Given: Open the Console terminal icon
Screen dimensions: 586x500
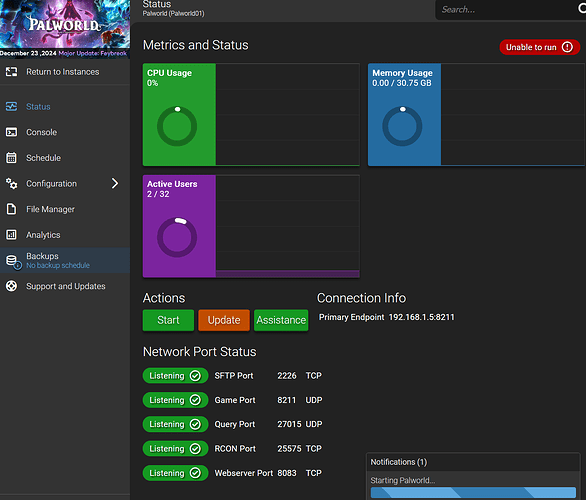Looking at the screenshot, I should [11, 132].
